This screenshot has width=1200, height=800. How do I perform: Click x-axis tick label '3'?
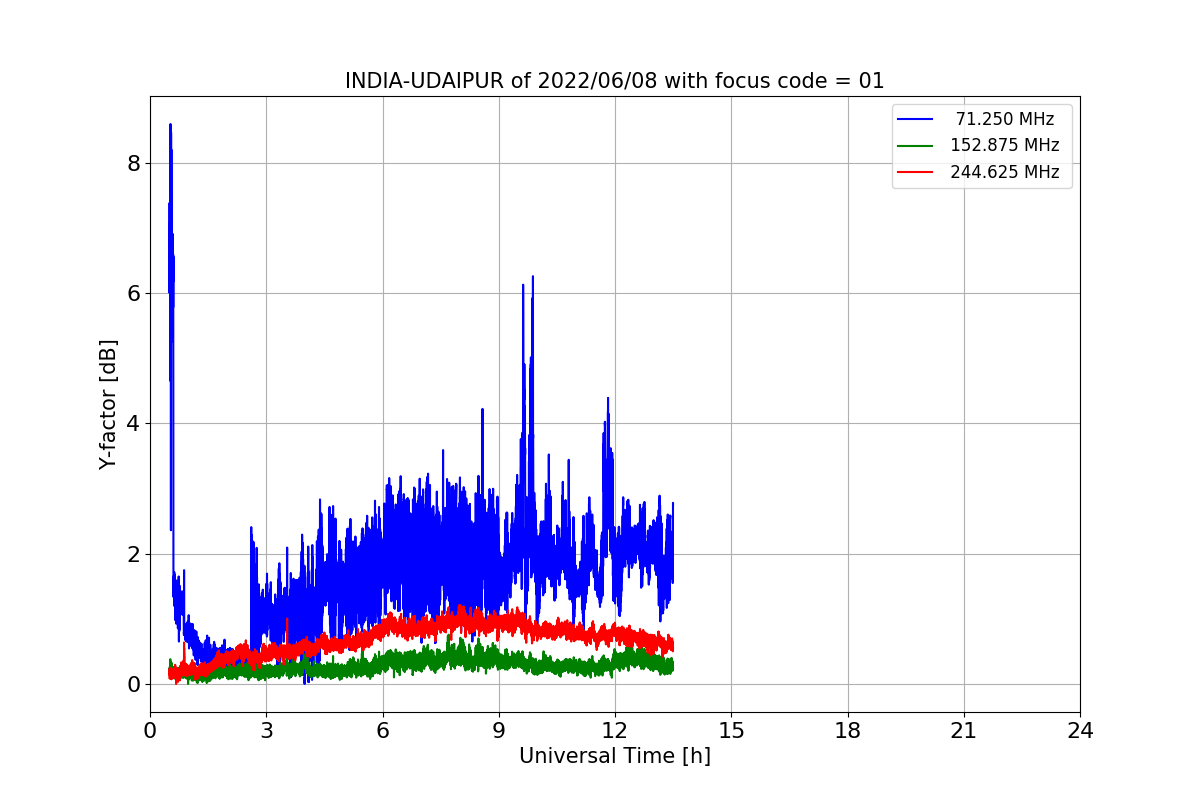pos(266,730)
